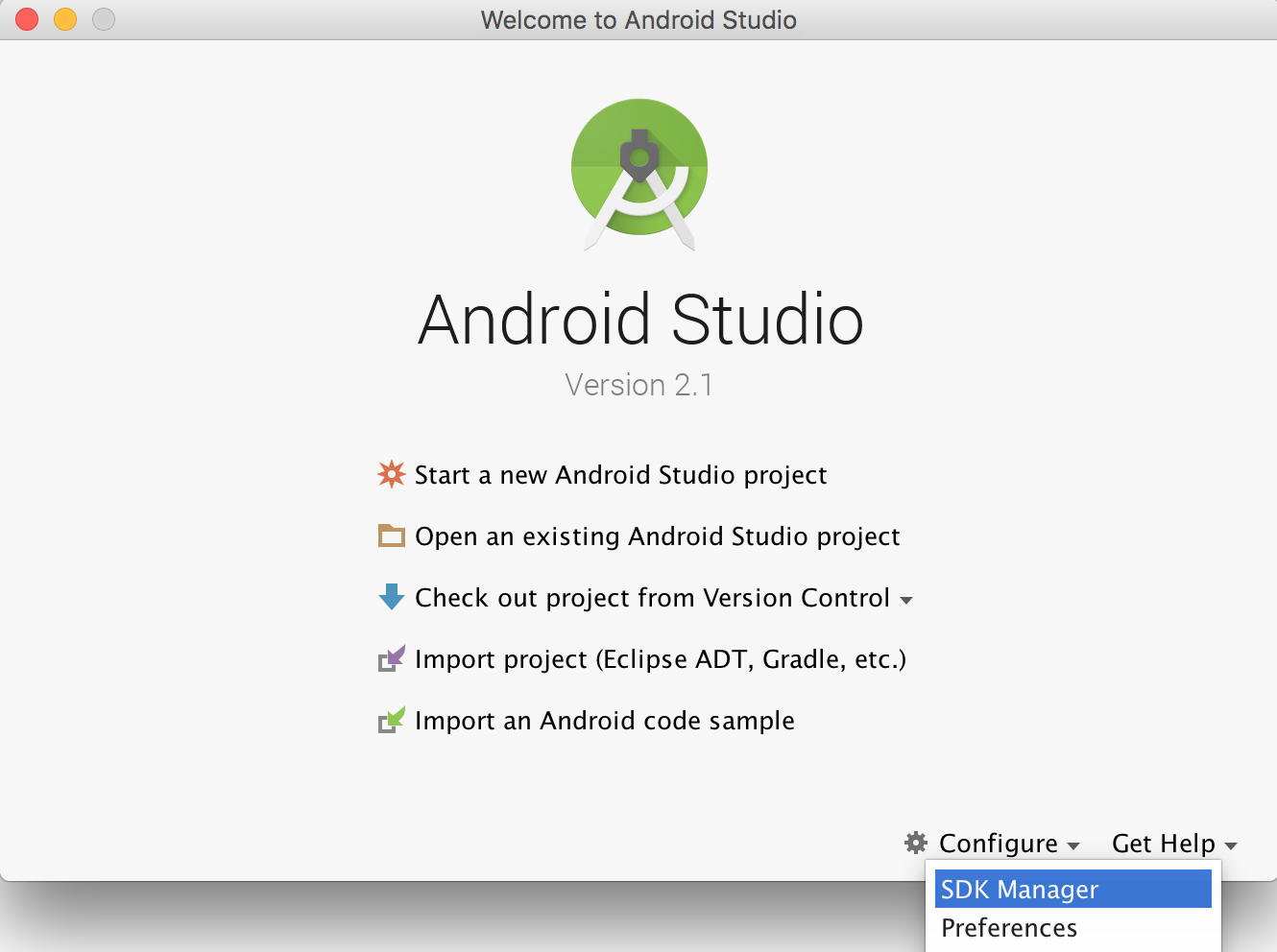Click the purple Import project icon
Screen dimensions: 1277x952
point(391,658)
